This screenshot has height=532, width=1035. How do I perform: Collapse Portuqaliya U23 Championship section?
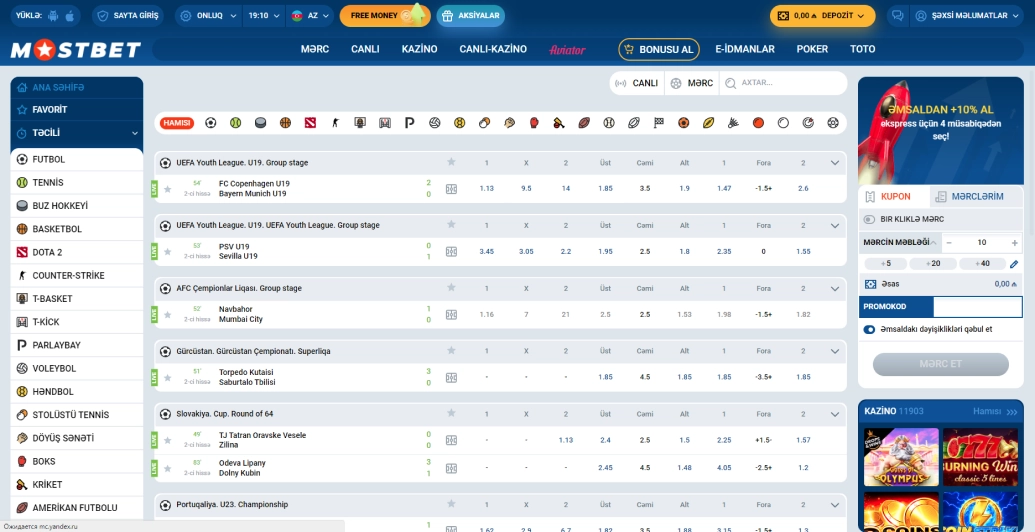point(835,505)
